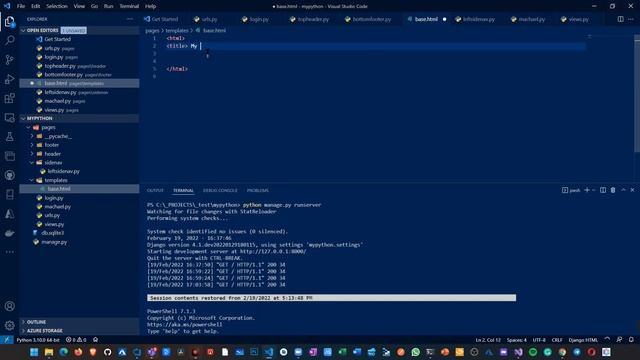Open WhatsApp in the taskbar
The width and height of the screenshot is (640, 360).
pos(416,352)
